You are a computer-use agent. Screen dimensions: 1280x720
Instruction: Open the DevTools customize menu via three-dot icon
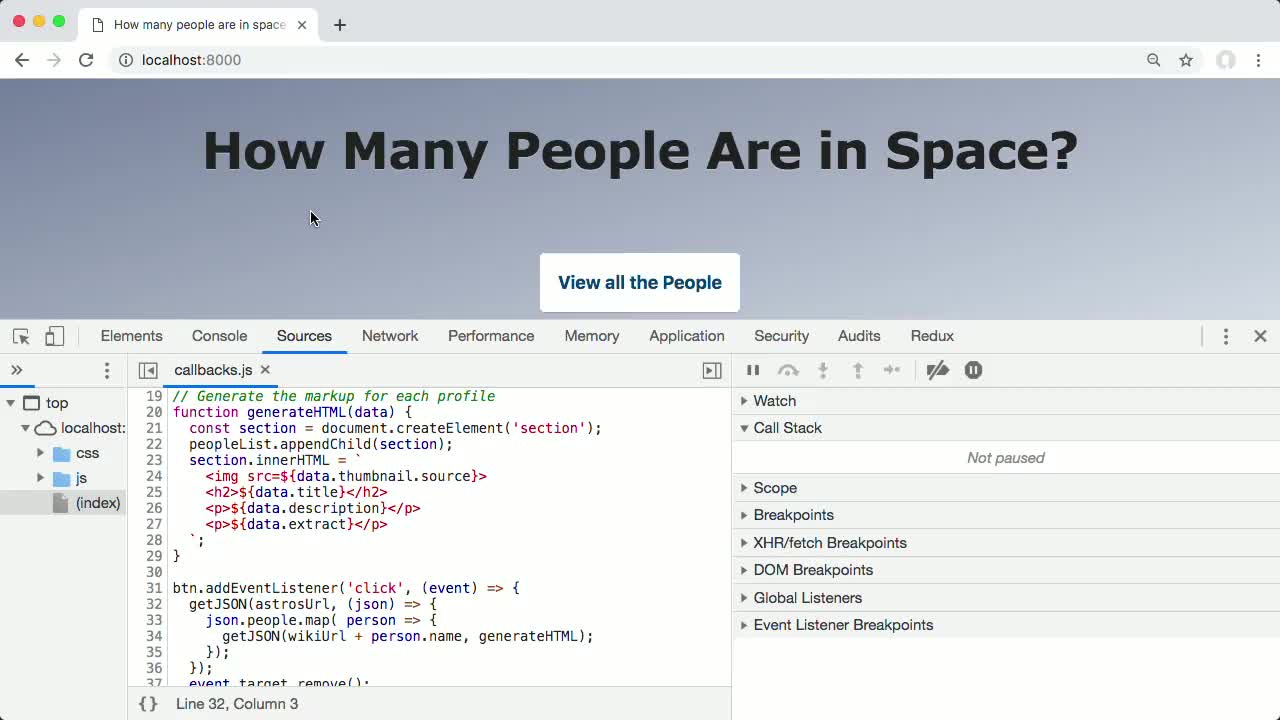(x=1226, y=336)
